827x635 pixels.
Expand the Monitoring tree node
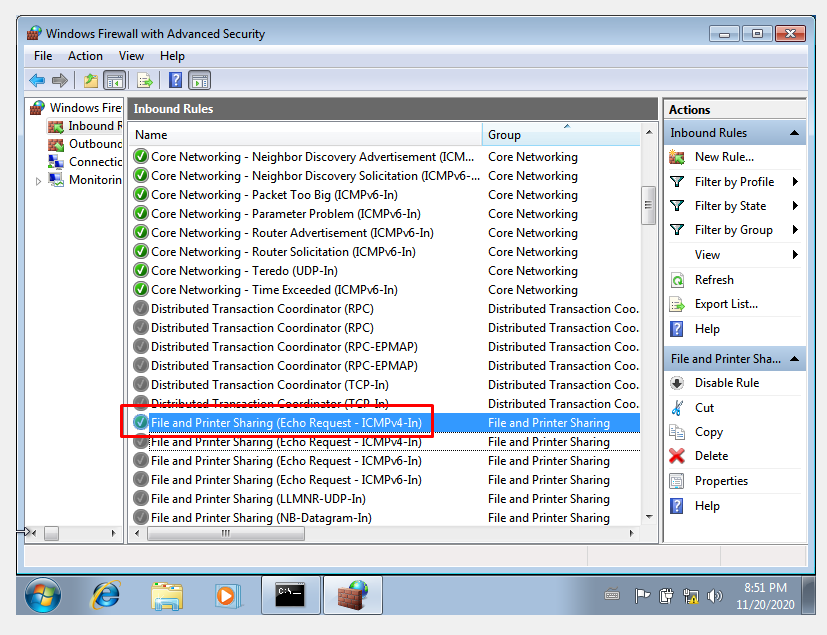38,181
